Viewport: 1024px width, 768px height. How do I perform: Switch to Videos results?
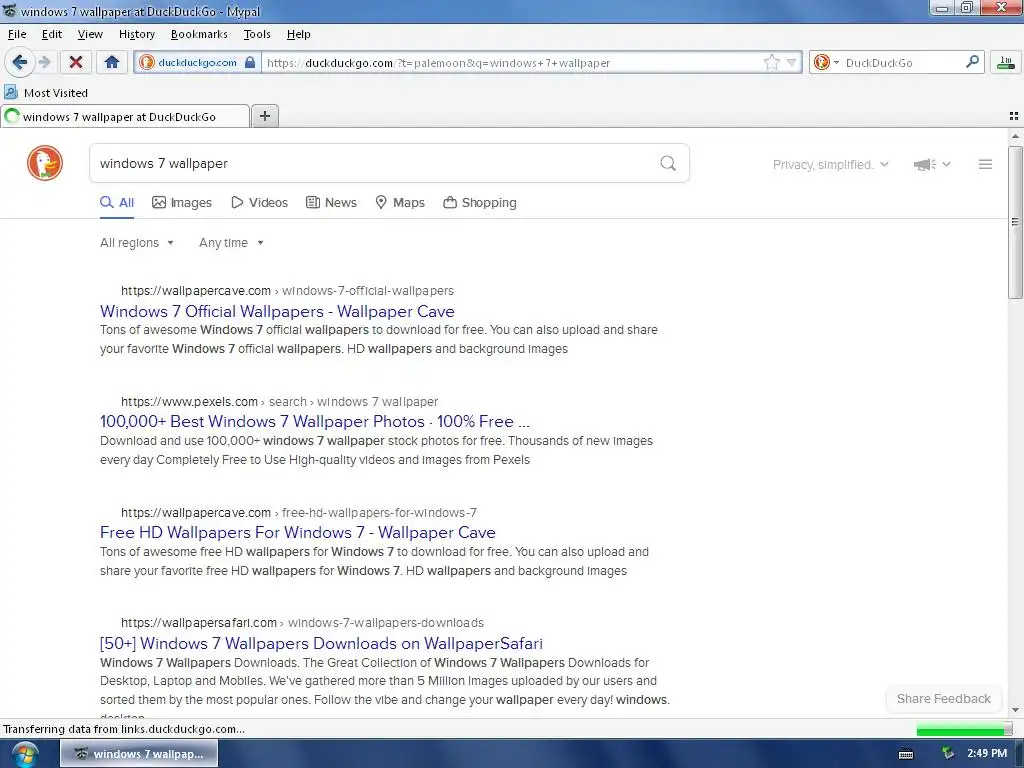[x=259, y=202]
